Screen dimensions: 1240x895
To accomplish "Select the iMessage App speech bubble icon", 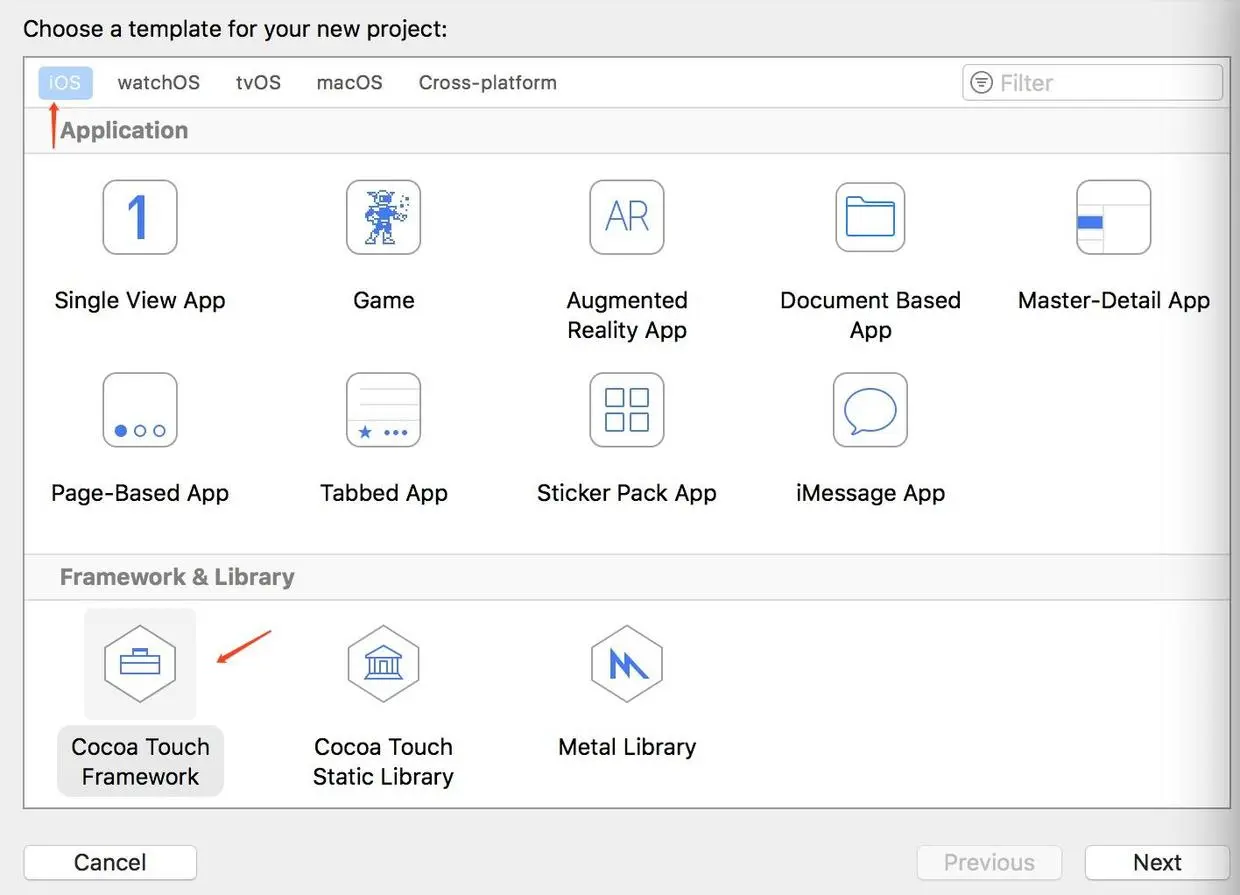I will (x=870, y=410).
